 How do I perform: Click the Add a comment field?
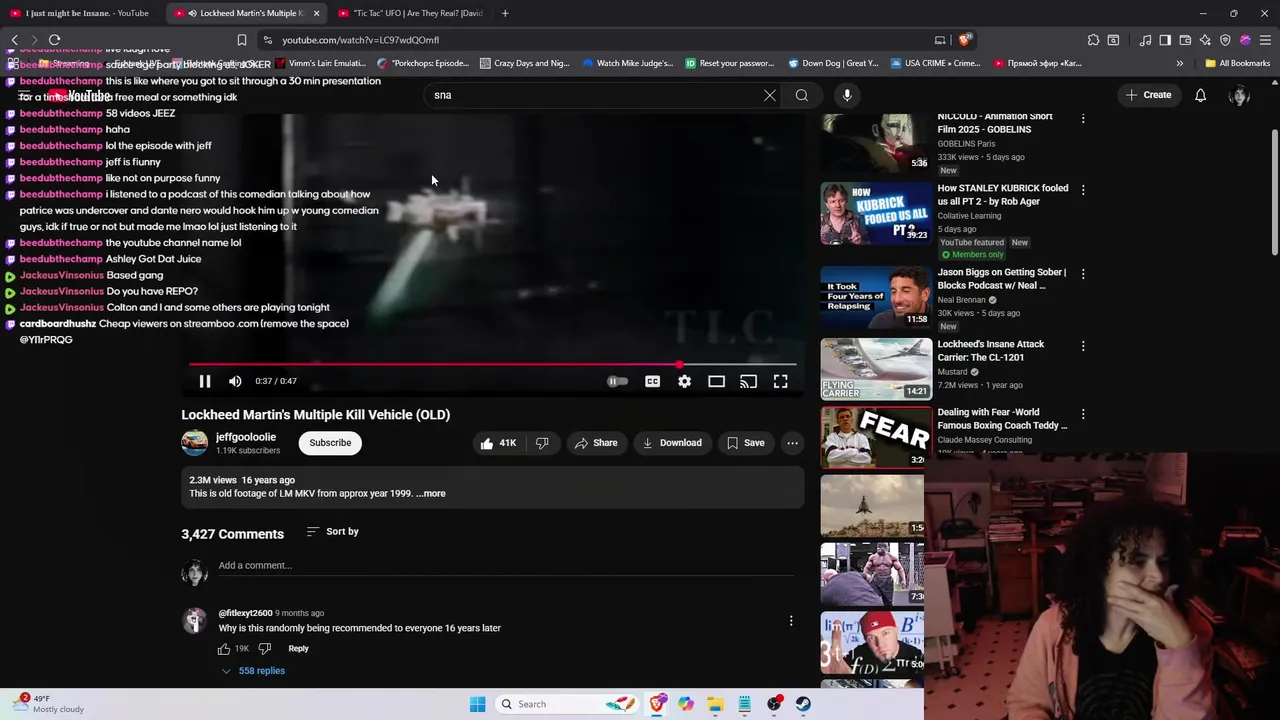(505, 566)
